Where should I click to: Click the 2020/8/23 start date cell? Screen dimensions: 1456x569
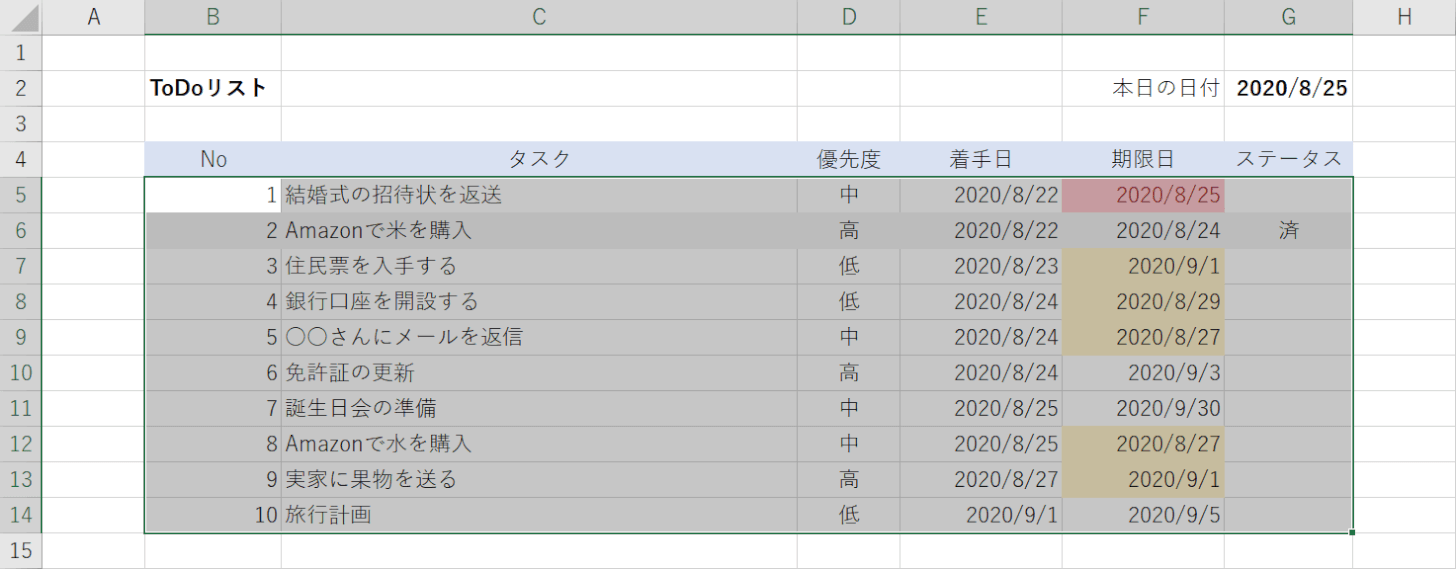click(x=981, y=266)
